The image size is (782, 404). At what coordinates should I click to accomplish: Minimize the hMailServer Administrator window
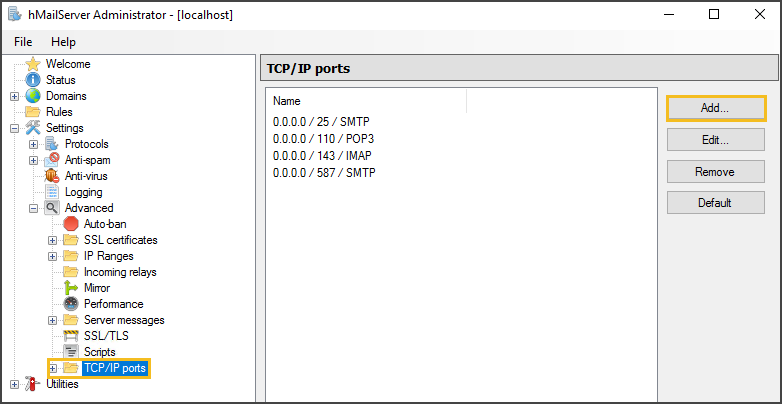pos(668,14)
